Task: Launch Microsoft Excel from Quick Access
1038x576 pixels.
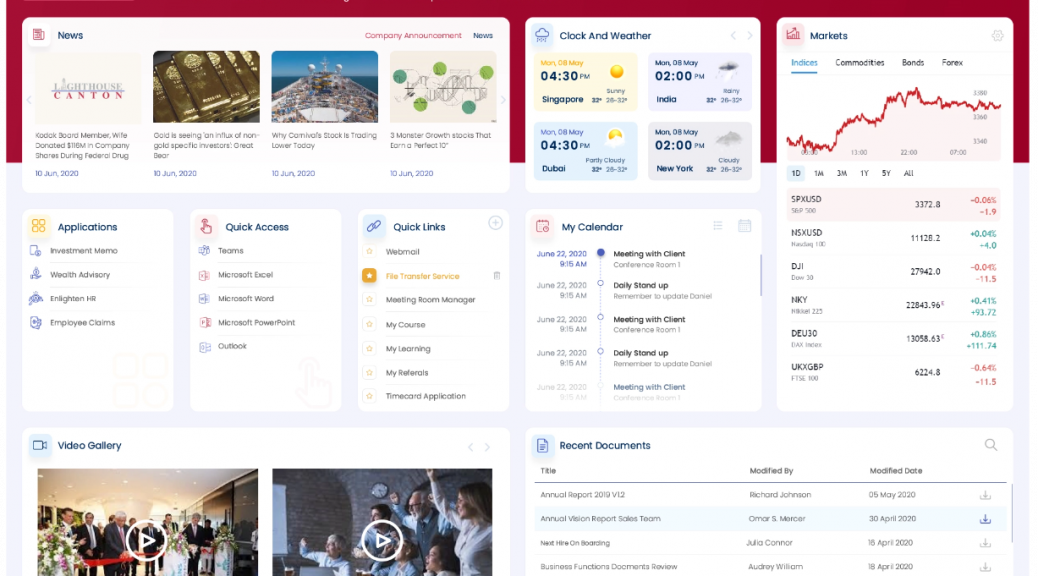Action: point(245,275)
